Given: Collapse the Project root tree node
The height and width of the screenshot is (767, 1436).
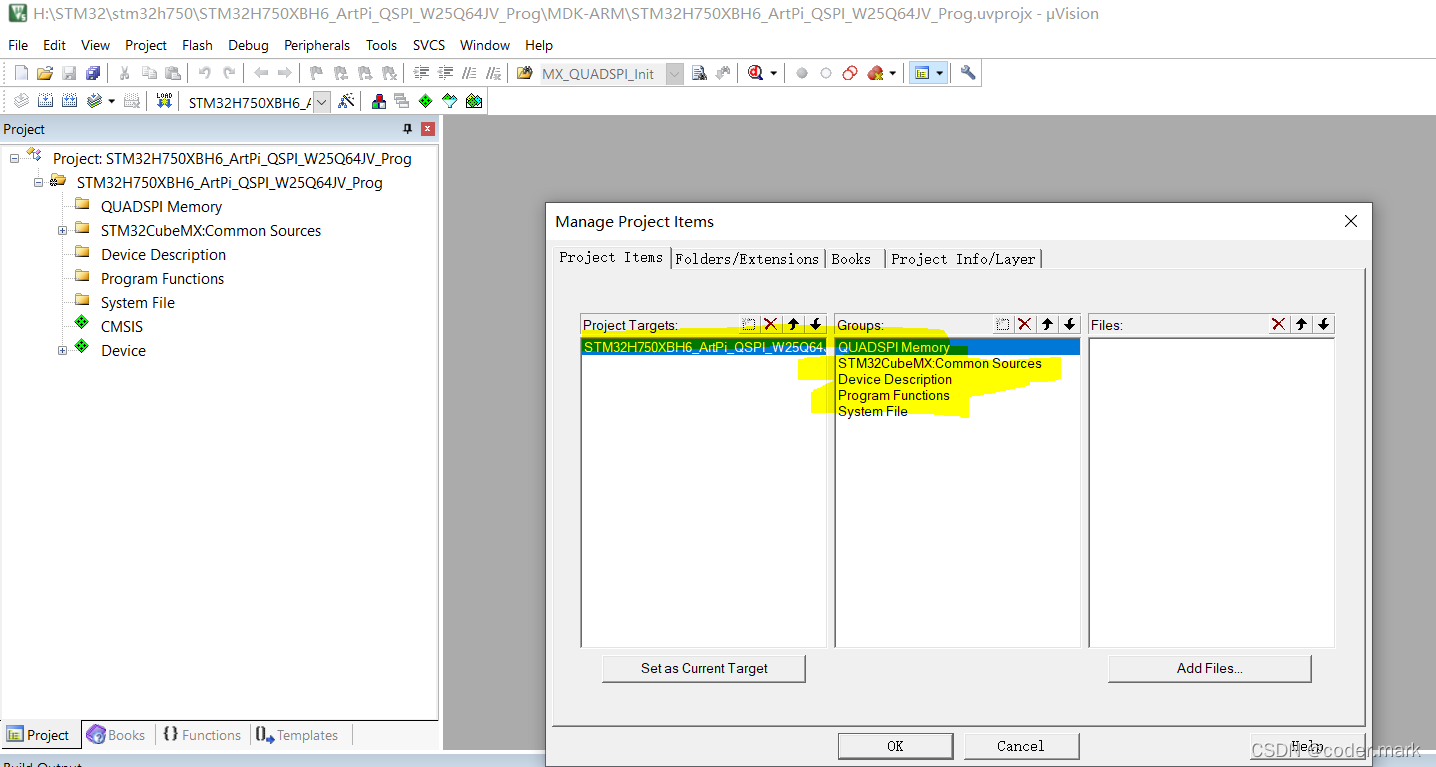Looking at the screenshot, I should point(15,158).
